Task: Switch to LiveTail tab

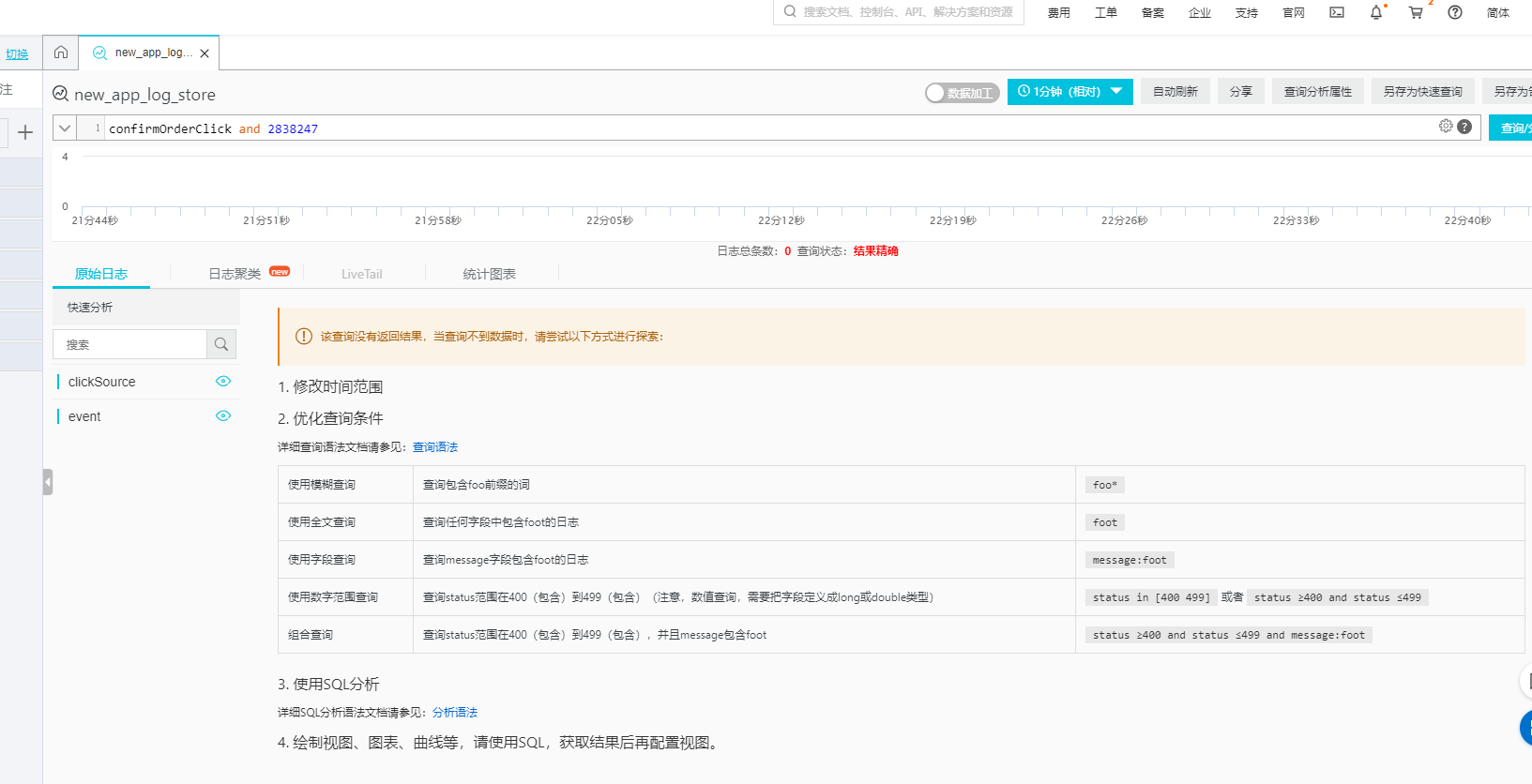Action: pos(362,275)
